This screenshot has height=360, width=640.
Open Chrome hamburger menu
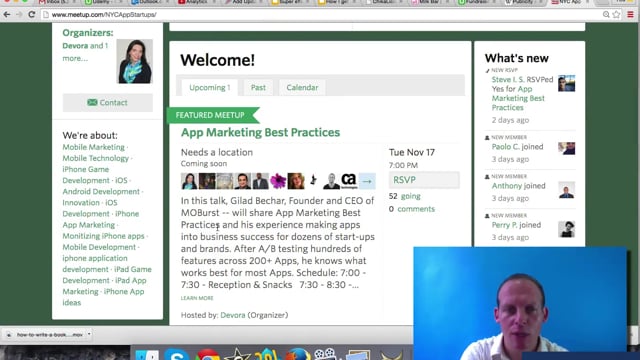pyautogui.click(x=631, y=15)
